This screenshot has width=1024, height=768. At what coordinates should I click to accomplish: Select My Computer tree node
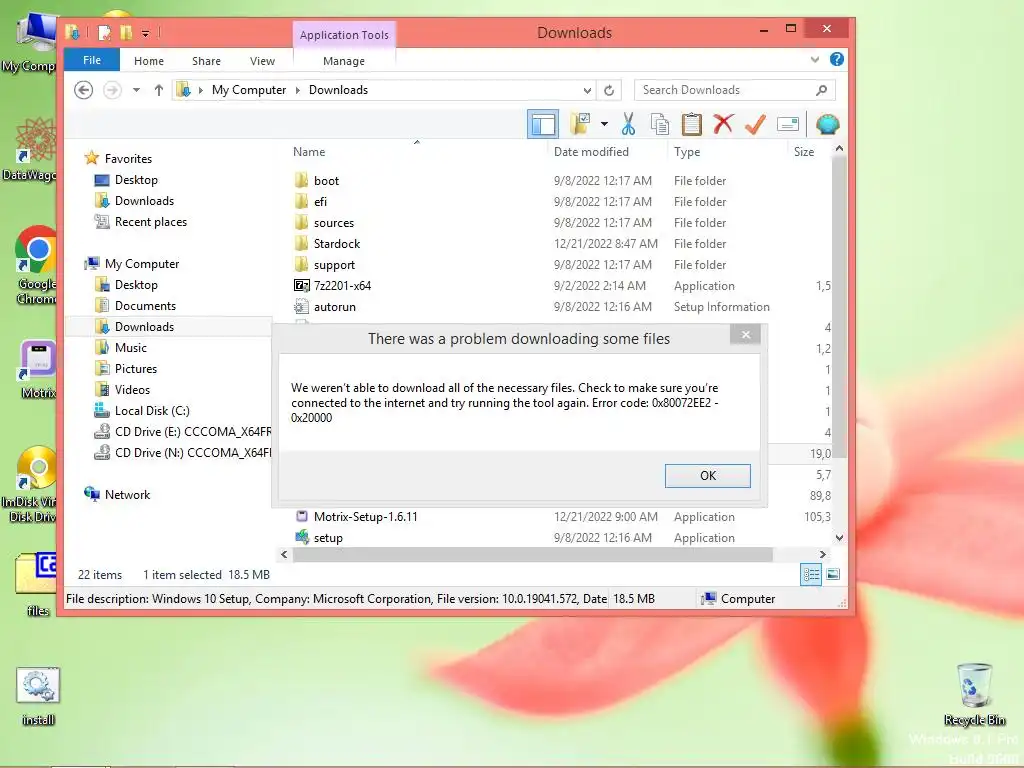pyautogui.click(x=142, y=264)
